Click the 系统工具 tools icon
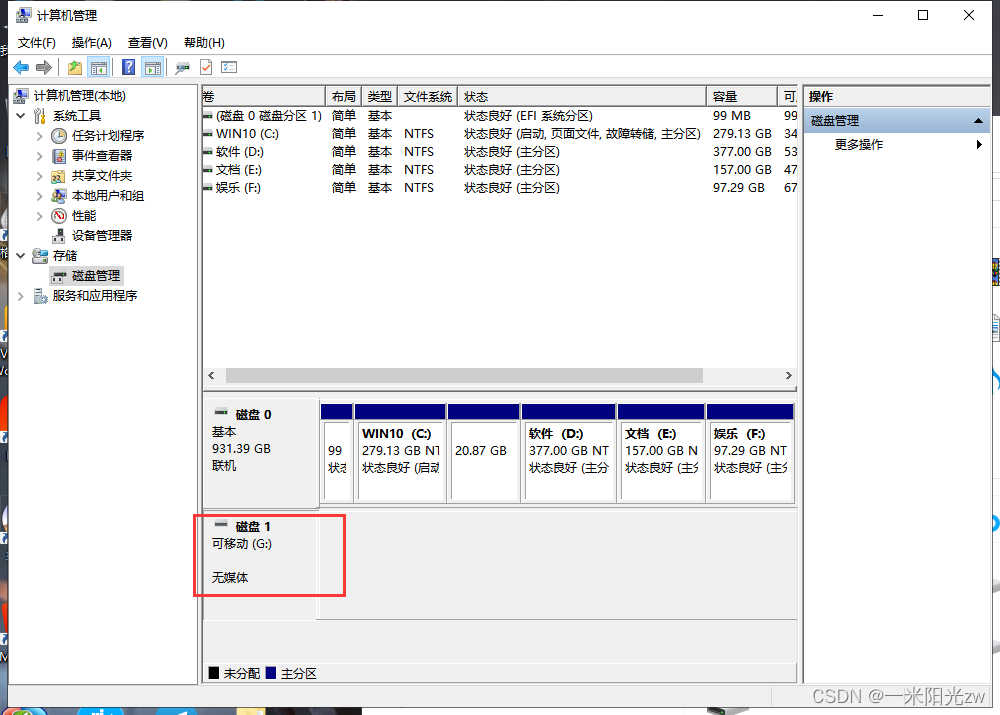Image resolution: width=1000 pixels, height=715 pixels. click(x=40, y=115)
